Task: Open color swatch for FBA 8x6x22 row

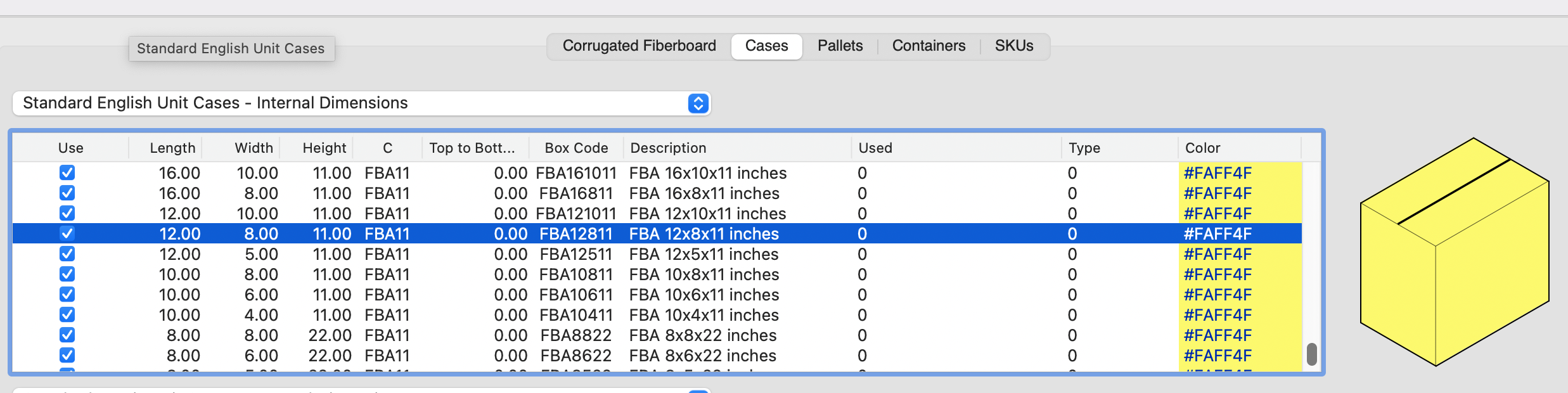Action: 1240,355
